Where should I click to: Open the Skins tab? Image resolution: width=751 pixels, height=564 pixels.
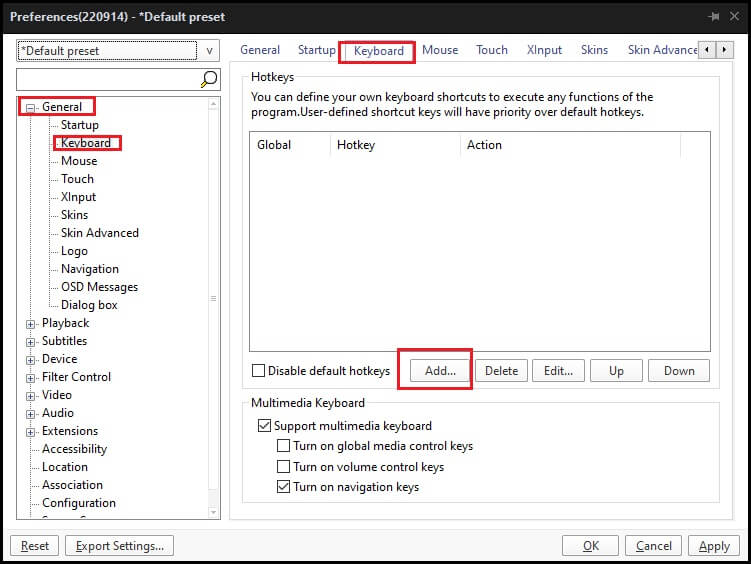(x=594, y=50)
